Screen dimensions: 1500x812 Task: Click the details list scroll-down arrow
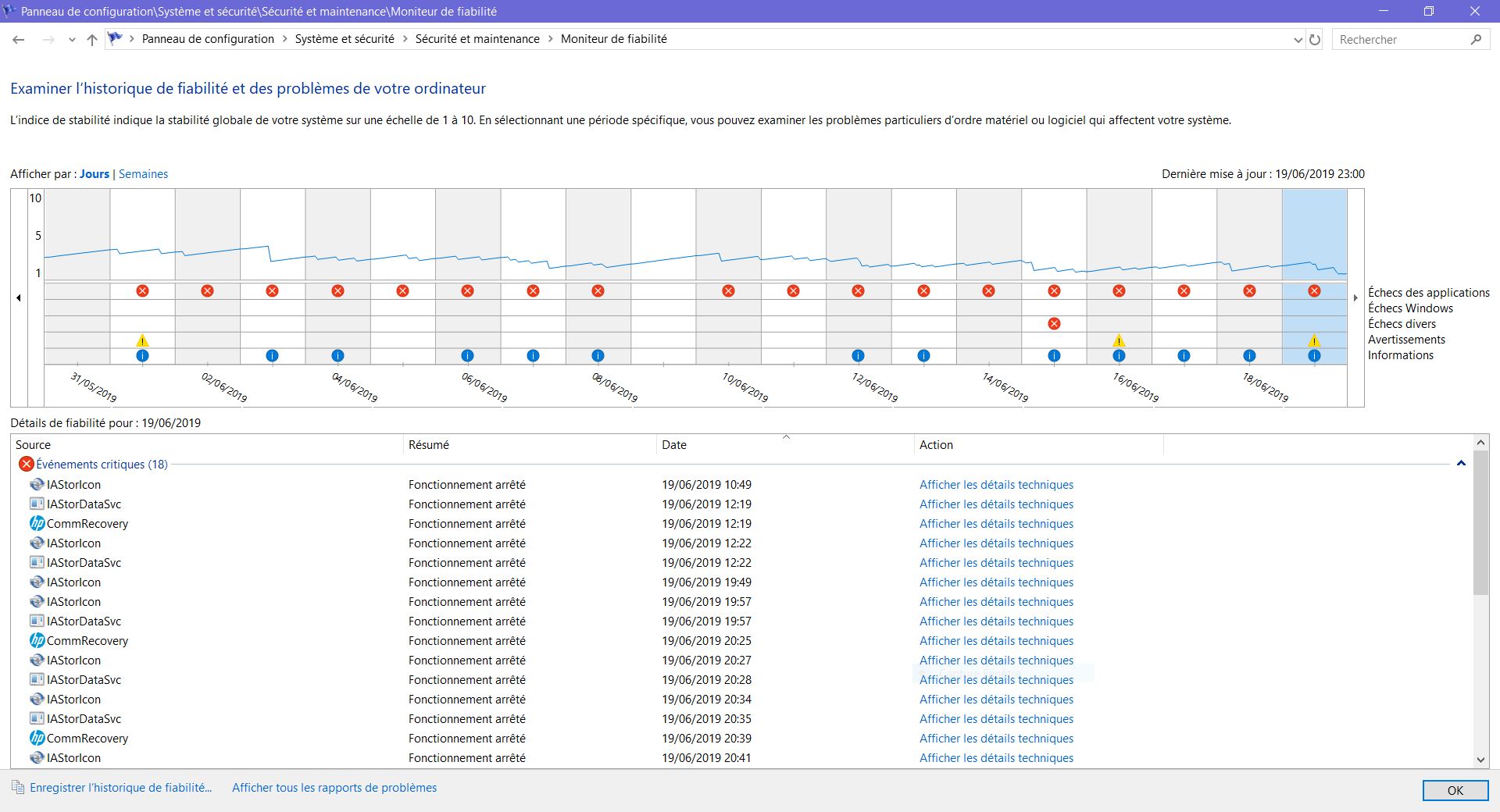[x=1480, y=759]
